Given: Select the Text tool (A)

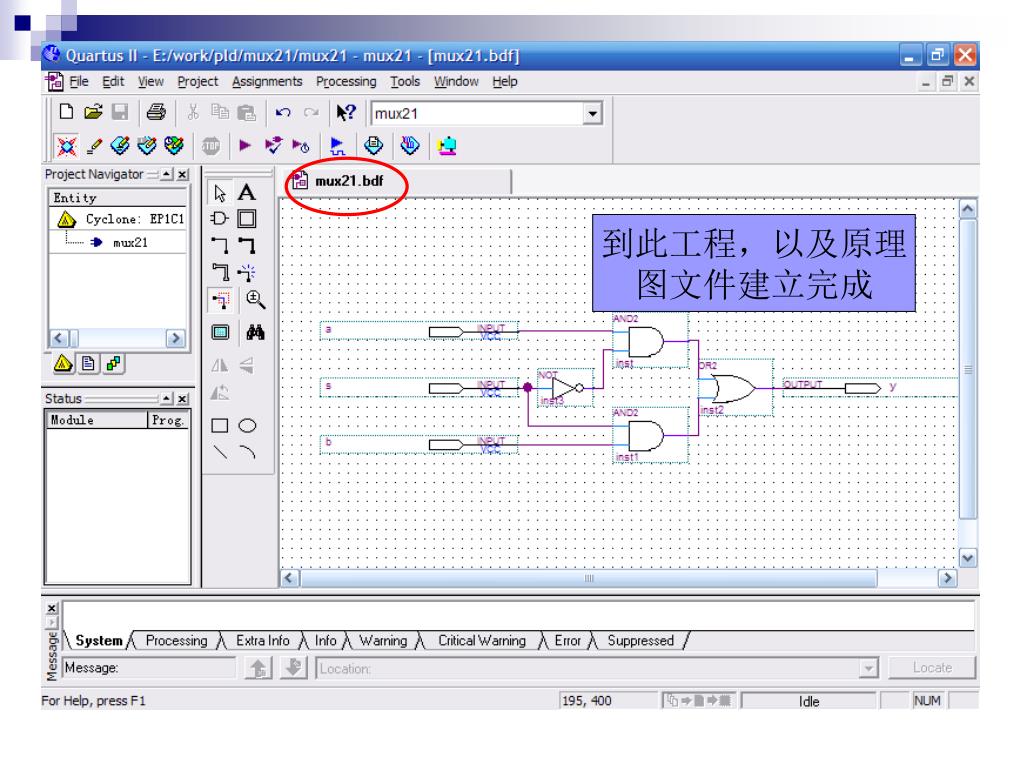Looking at the screenshot, I should (247, 192).
